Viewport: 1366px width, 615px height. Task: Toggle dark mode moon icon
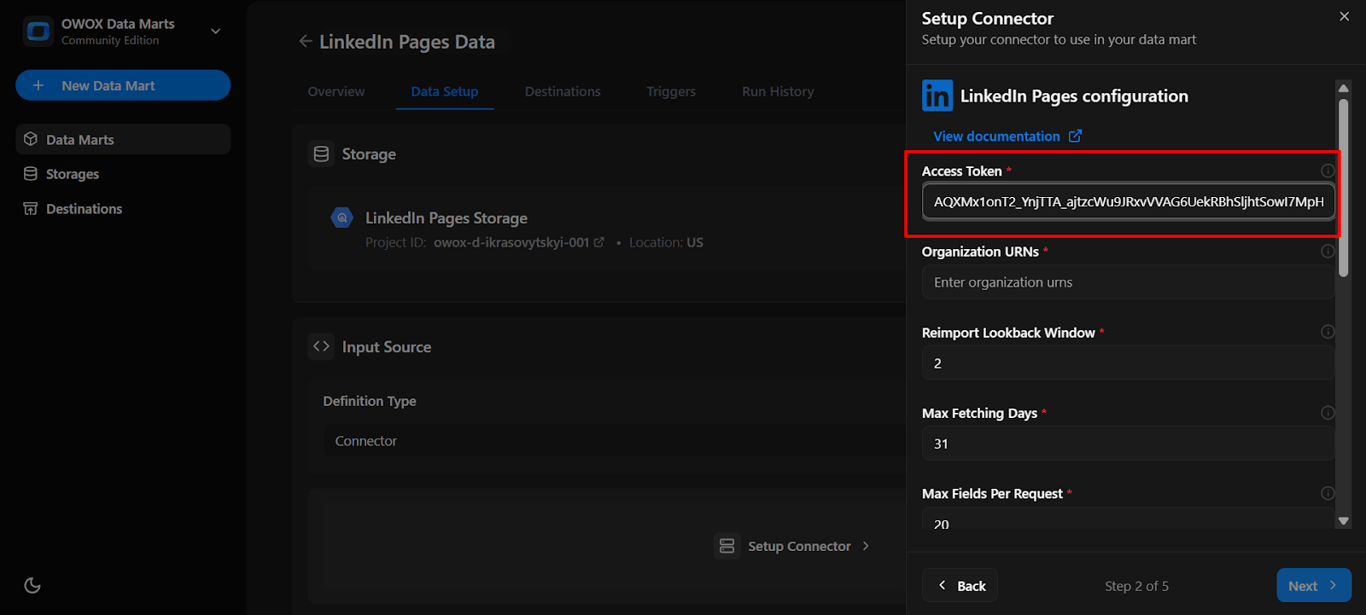(x=32, y=585)
